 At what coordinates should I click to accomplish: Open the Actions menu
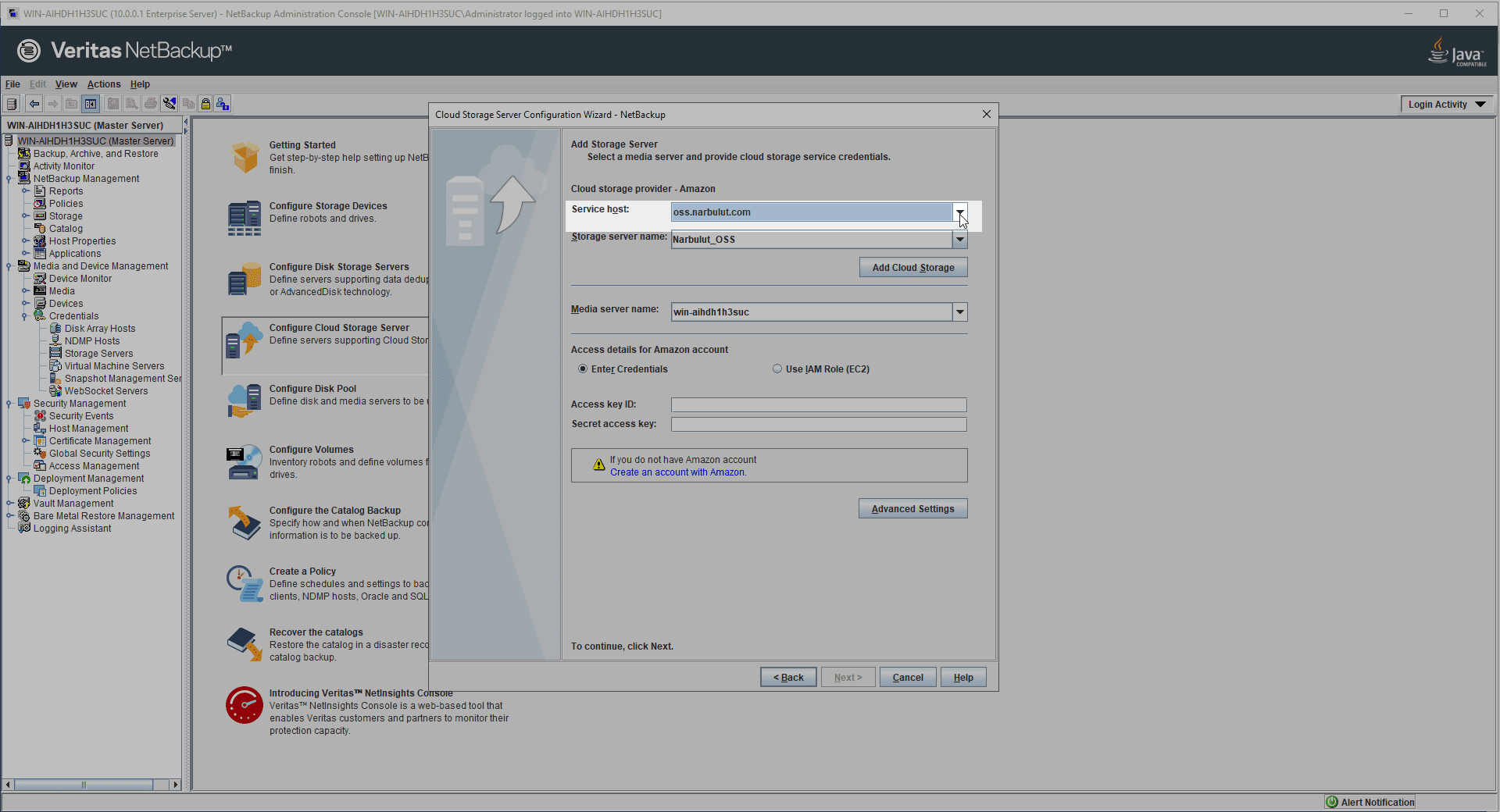[x=104, y=84]
